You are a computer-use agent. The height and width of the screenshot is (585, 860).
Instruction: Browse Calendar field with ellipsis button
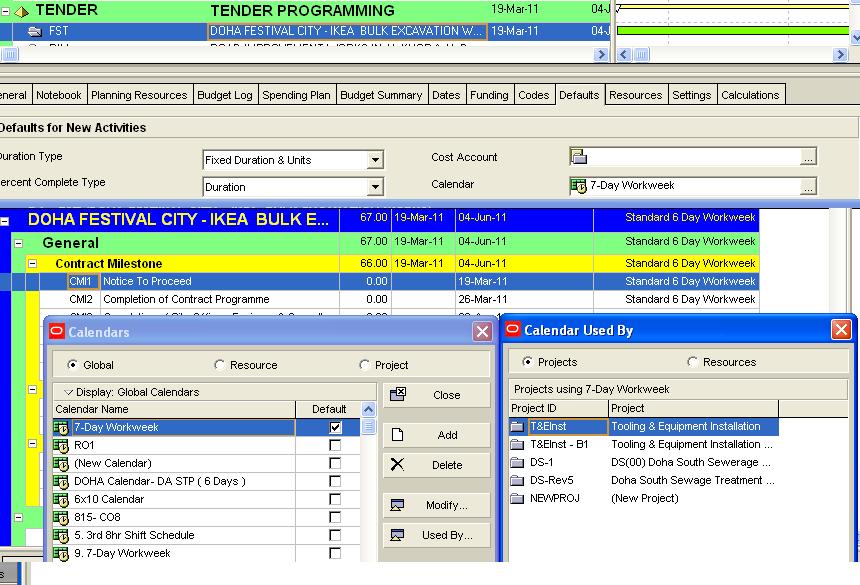pyautogui.click(x=808, y=186)
